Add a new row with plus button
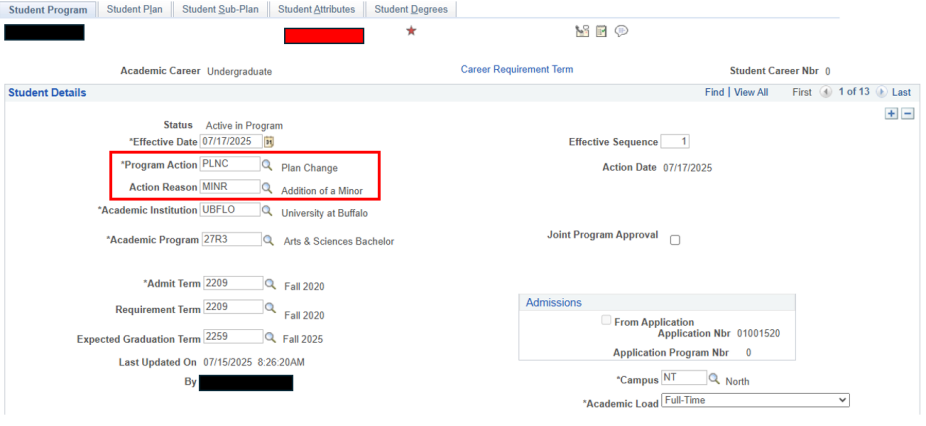 891,114
